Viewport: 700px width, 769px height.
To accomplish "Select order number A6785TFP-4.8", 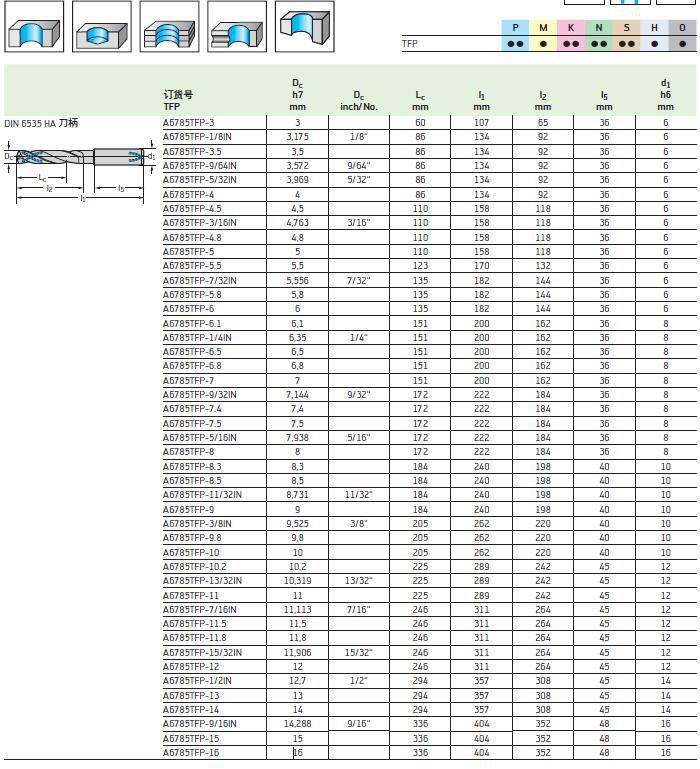I will (192, 238).
